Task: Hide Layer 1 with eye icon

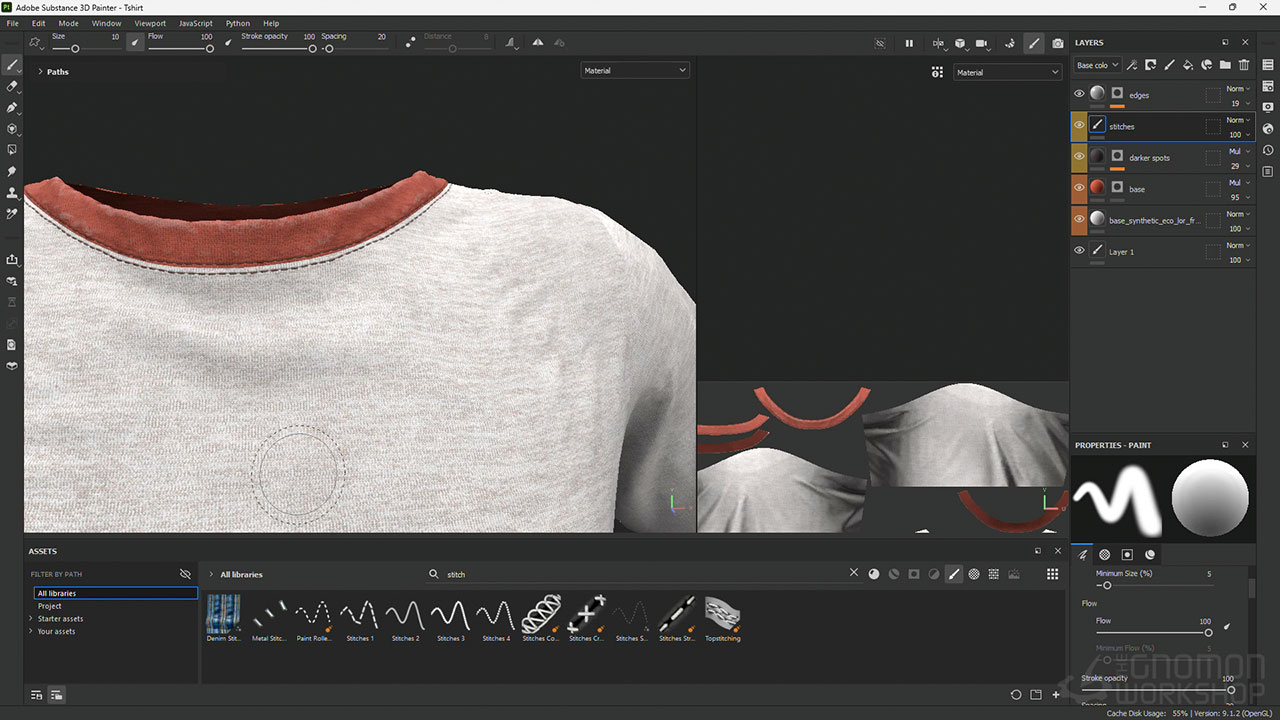Action: click(1079, 251)
